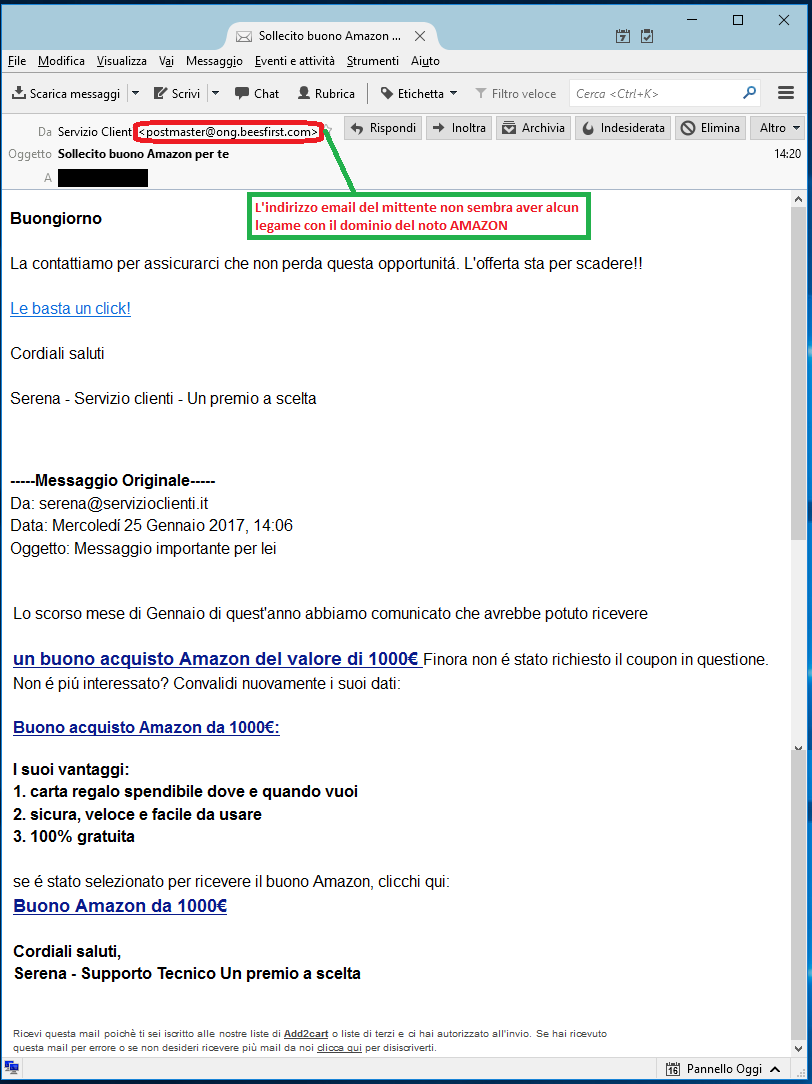Screen dimensions: 812x1084
Task: Open the calendar tab icon
Action: click(x=623, y=36)
